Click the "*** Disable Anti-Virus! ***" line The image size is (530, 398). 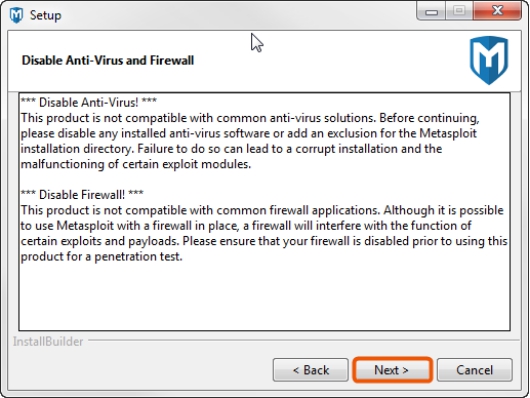pyautogui.click(x=89, y=102)
